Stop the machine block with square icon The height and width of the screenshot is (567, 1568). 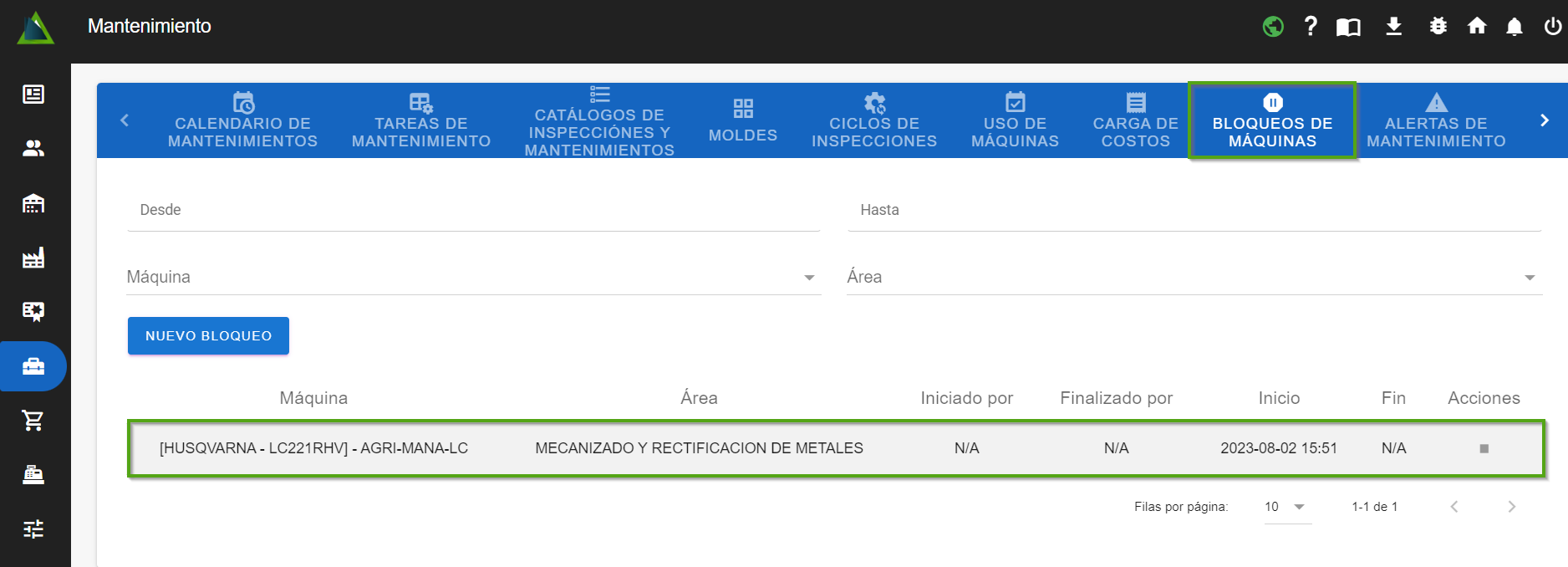(x=1484, y=449)
